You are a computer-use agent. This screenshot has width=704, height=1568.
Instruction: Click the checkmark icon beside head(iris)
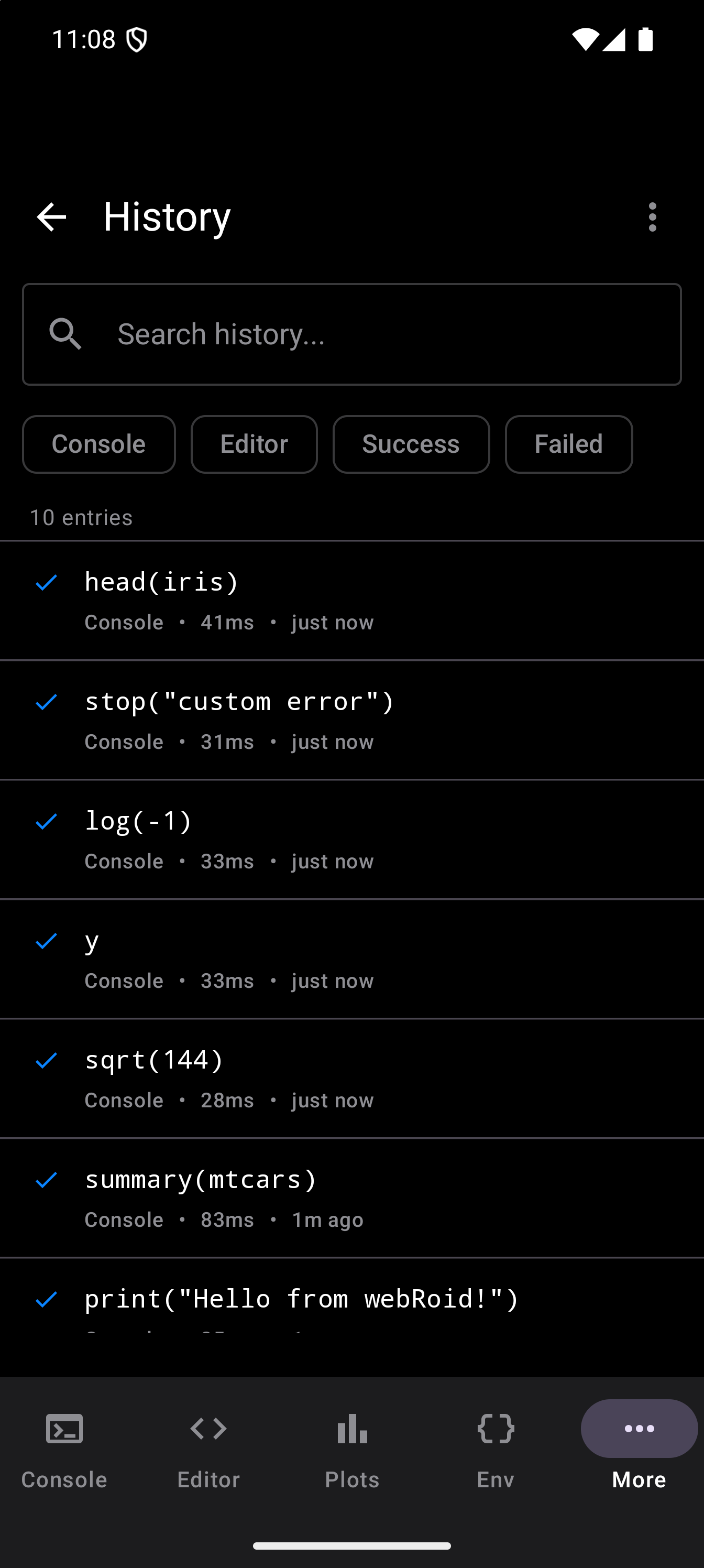[46, 583]
